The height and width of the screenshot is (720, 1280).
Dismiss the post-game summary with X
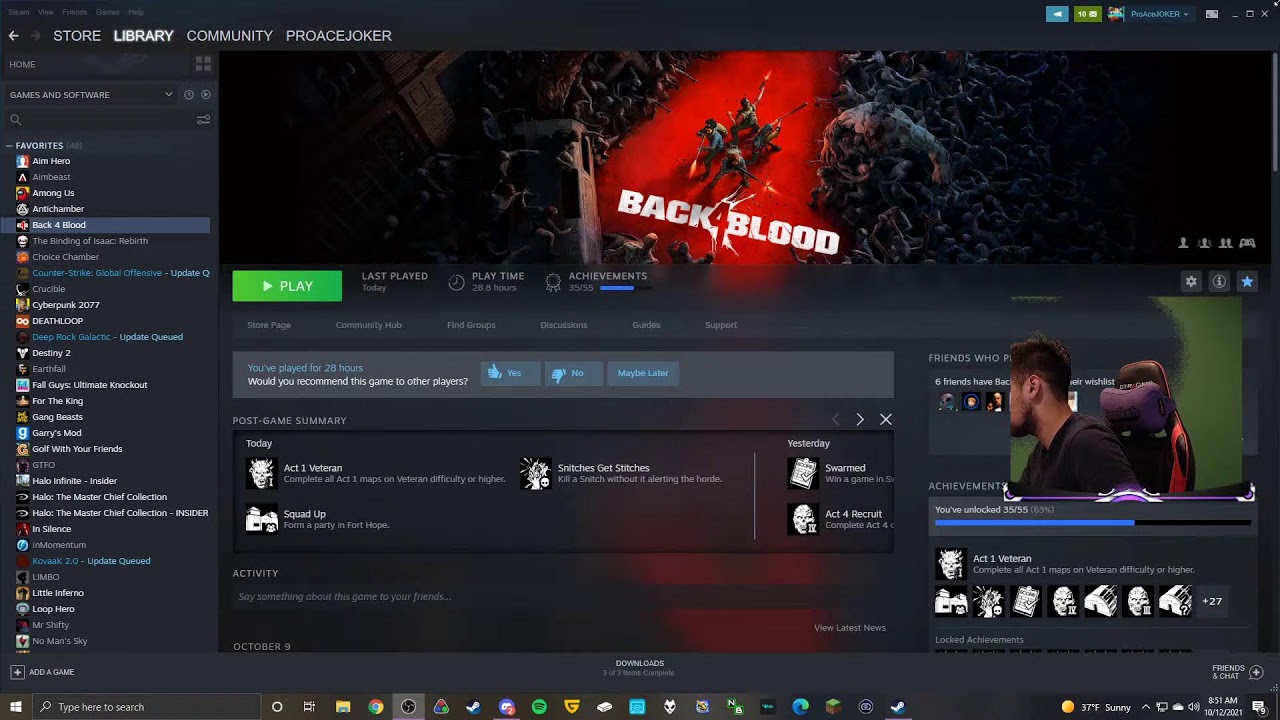click(x=886, y=420)
